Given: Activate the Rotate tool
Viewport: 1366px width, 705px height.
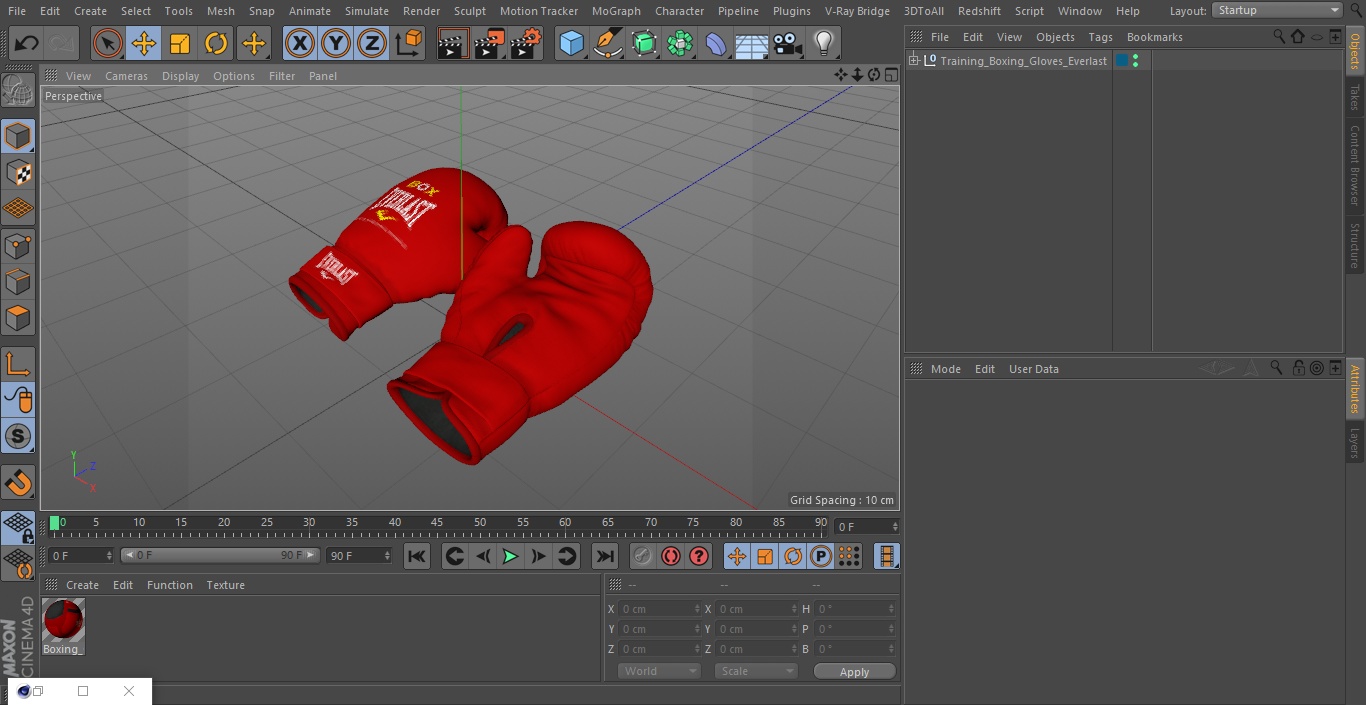Looking at the screenshot, I should click(216, 43).
